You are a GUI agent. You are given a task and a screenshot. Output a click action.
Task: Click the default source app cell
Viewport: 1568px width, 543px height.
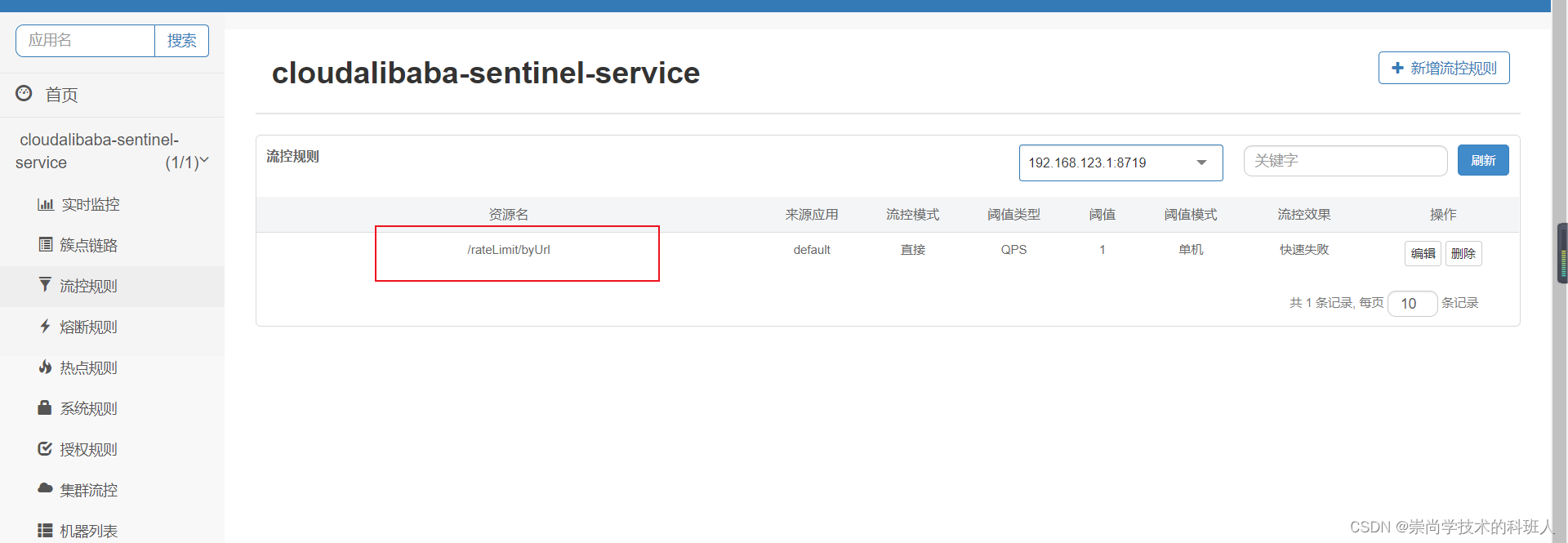(x=812, y=250)
